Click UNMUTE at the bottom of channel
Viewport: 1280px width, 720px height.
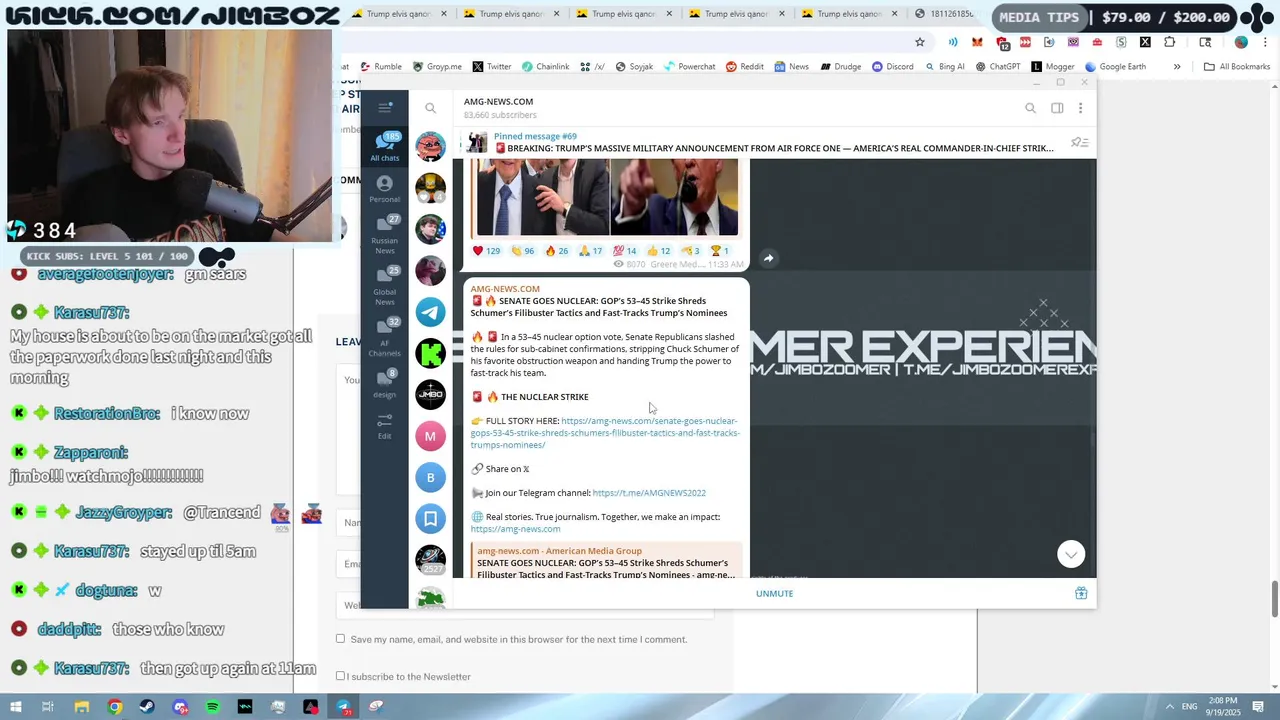pyautogui.click(x=774, y=594)
